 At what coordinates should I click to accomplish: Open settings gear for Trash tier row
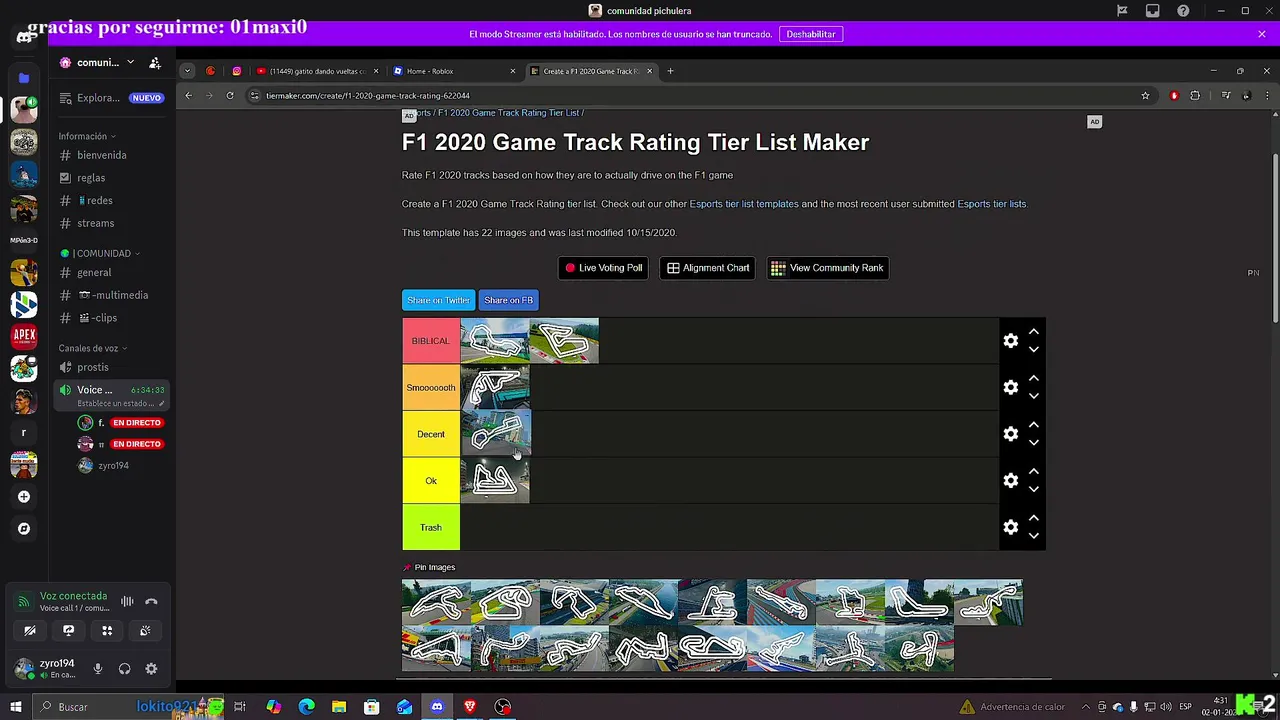click(1011, 527)
